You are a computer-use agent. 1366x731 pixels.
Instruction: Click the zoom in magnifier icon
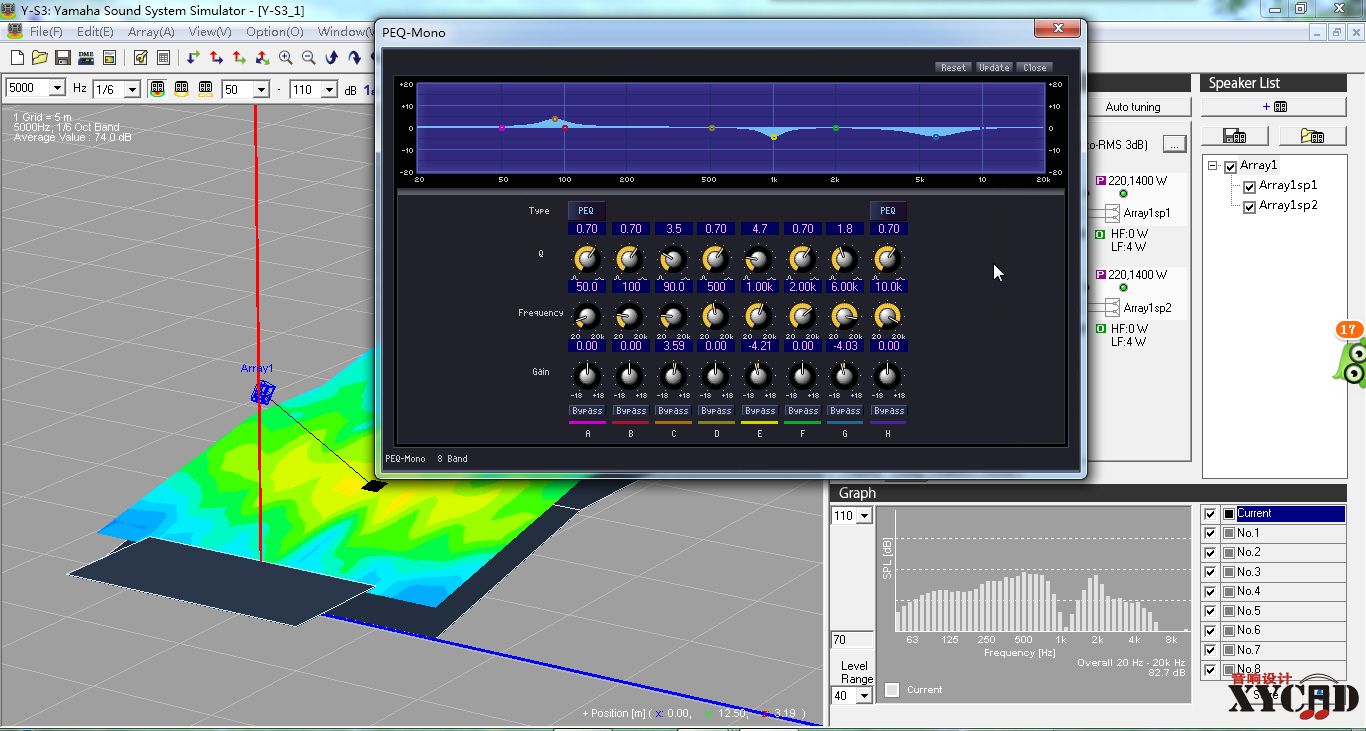click(286, 58)
